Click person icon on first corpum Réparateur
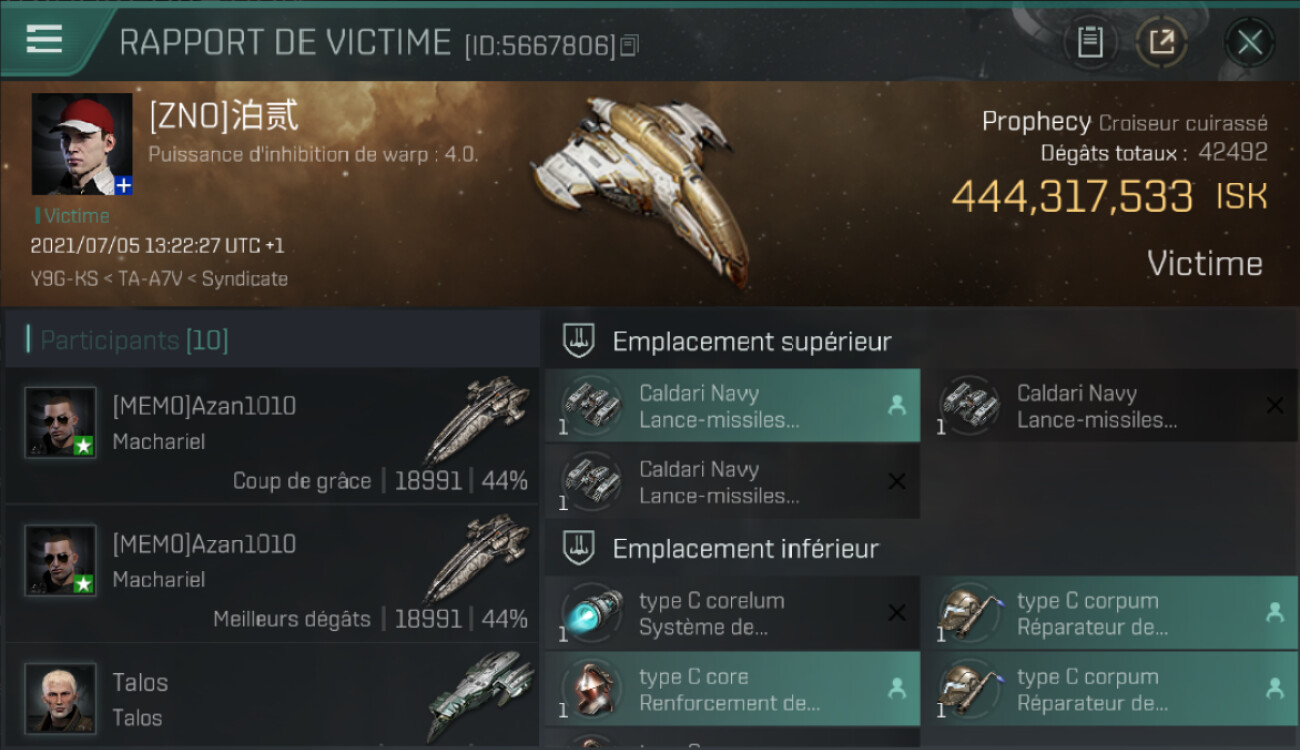Screen dimensions: 1300x750 (1274, 613)
